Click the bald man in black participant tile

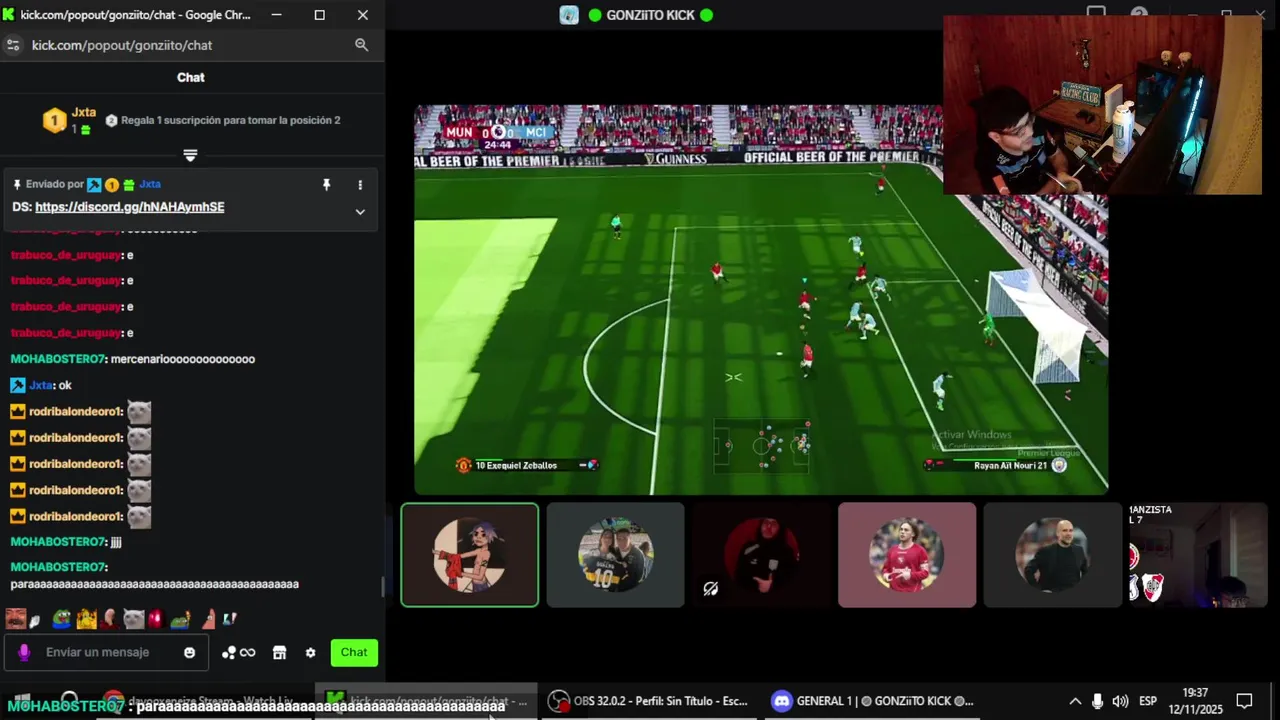coord(1052,555)
